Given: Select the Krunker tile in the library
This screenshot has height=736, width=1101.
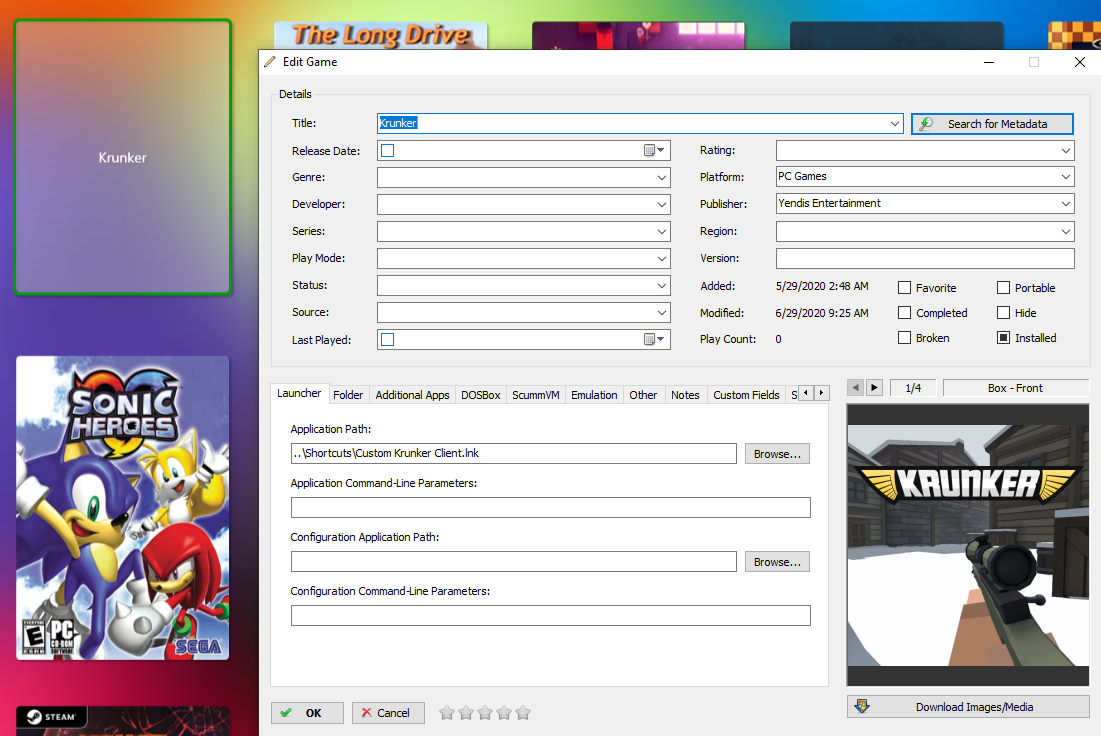Looking at the screenshot, I should [123, 157].
